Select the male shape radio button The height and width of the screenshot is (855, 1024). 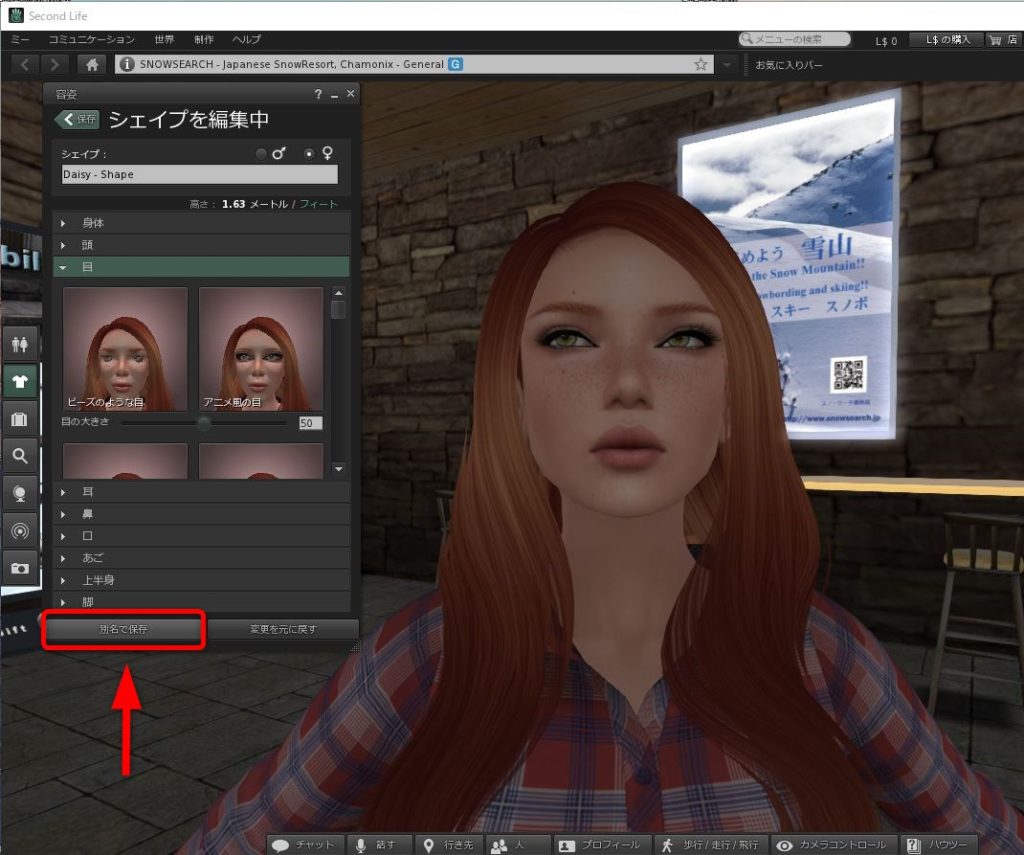coord(261,154)
